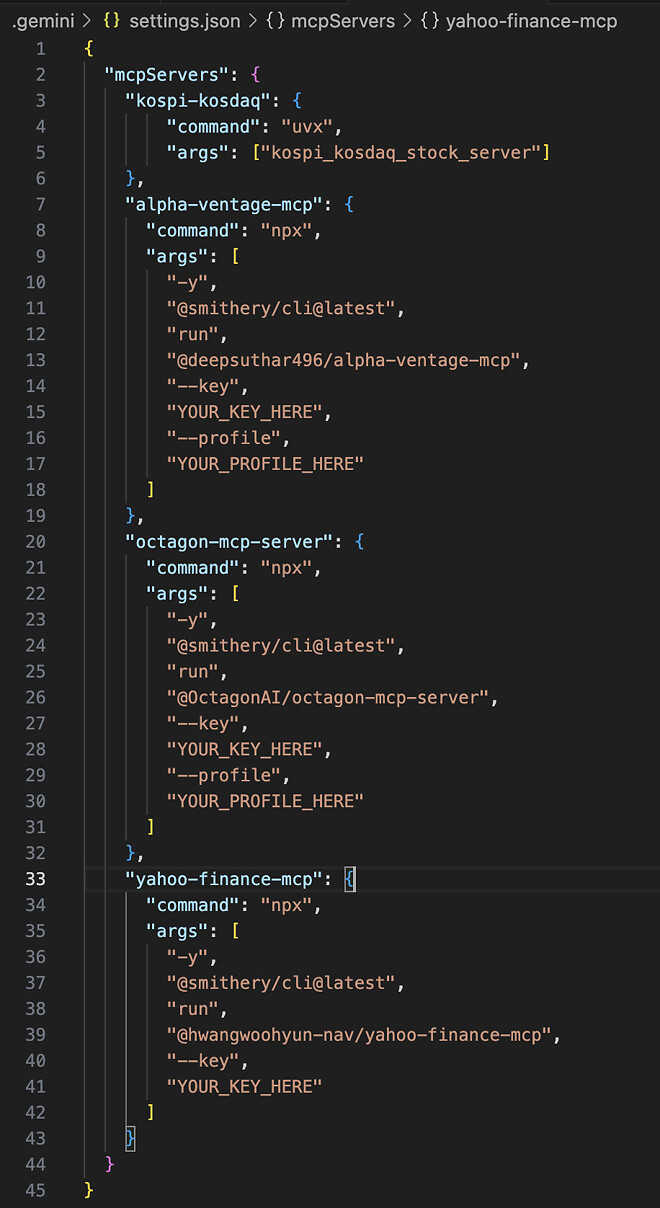660x1208 pixels.
Task: Select the yahoo-finance-mcp breadcrumb item
Action: click(532, 20)
